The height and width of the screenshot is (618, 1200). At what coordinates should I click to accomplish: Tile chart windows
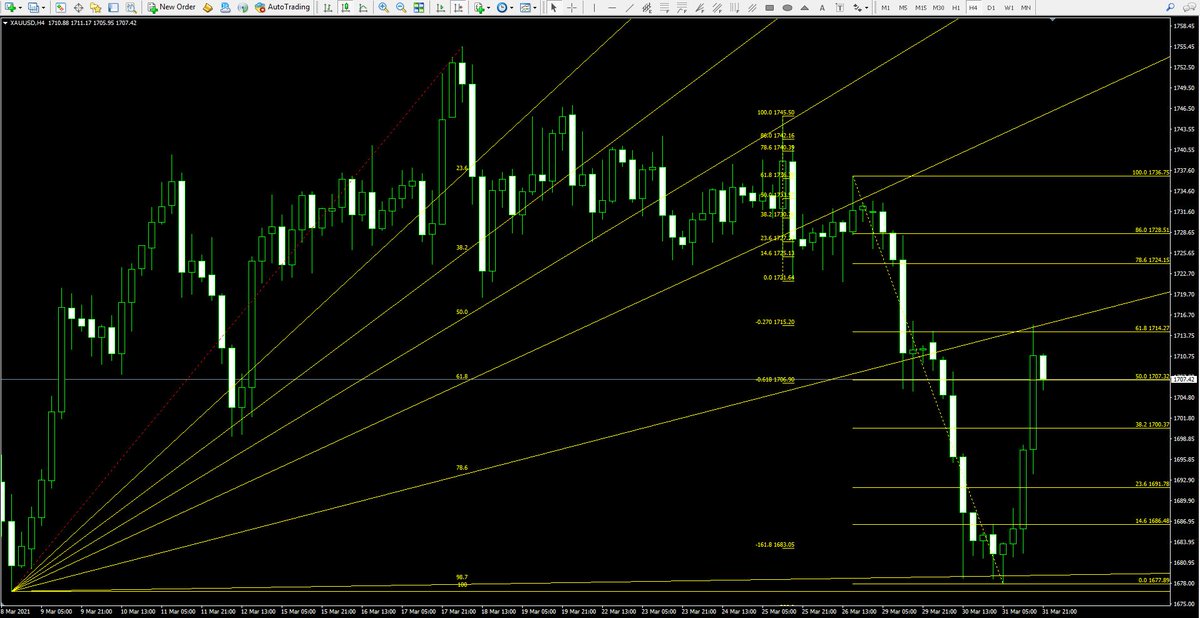point(419,7)
